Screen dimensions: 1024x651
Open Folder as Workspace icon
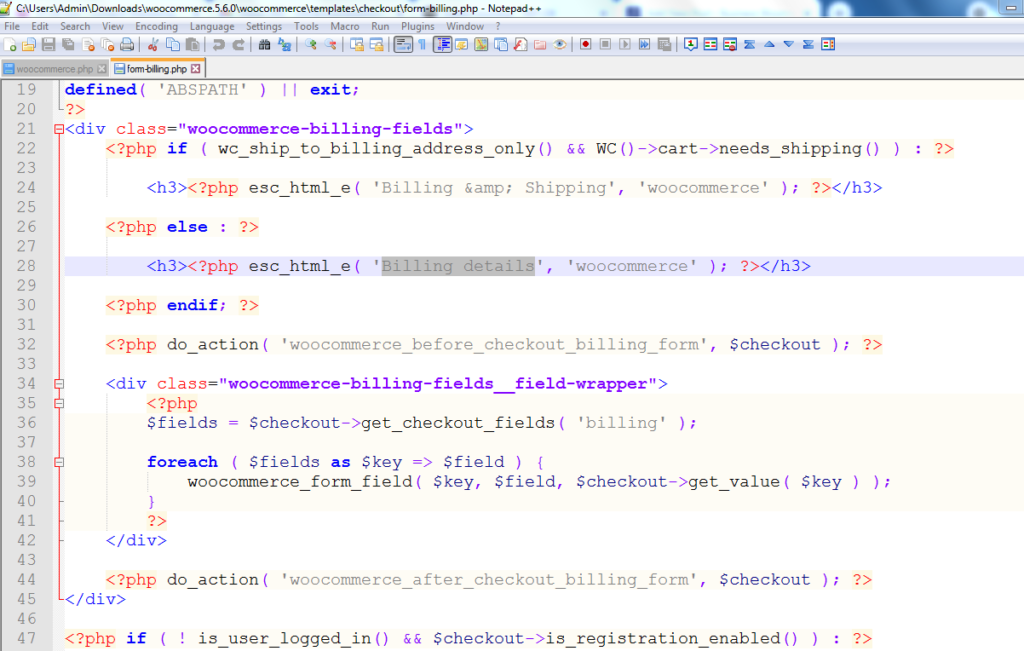coord(540,44)
